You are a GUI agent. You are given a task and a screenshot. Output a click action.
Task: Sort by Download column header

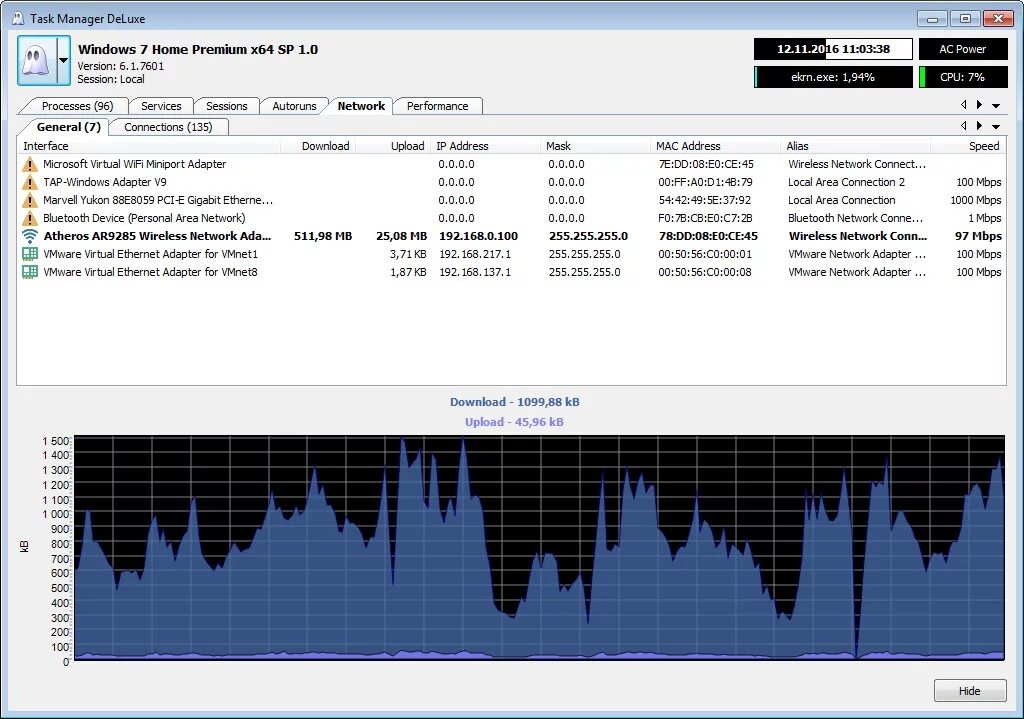pos(318,146)
